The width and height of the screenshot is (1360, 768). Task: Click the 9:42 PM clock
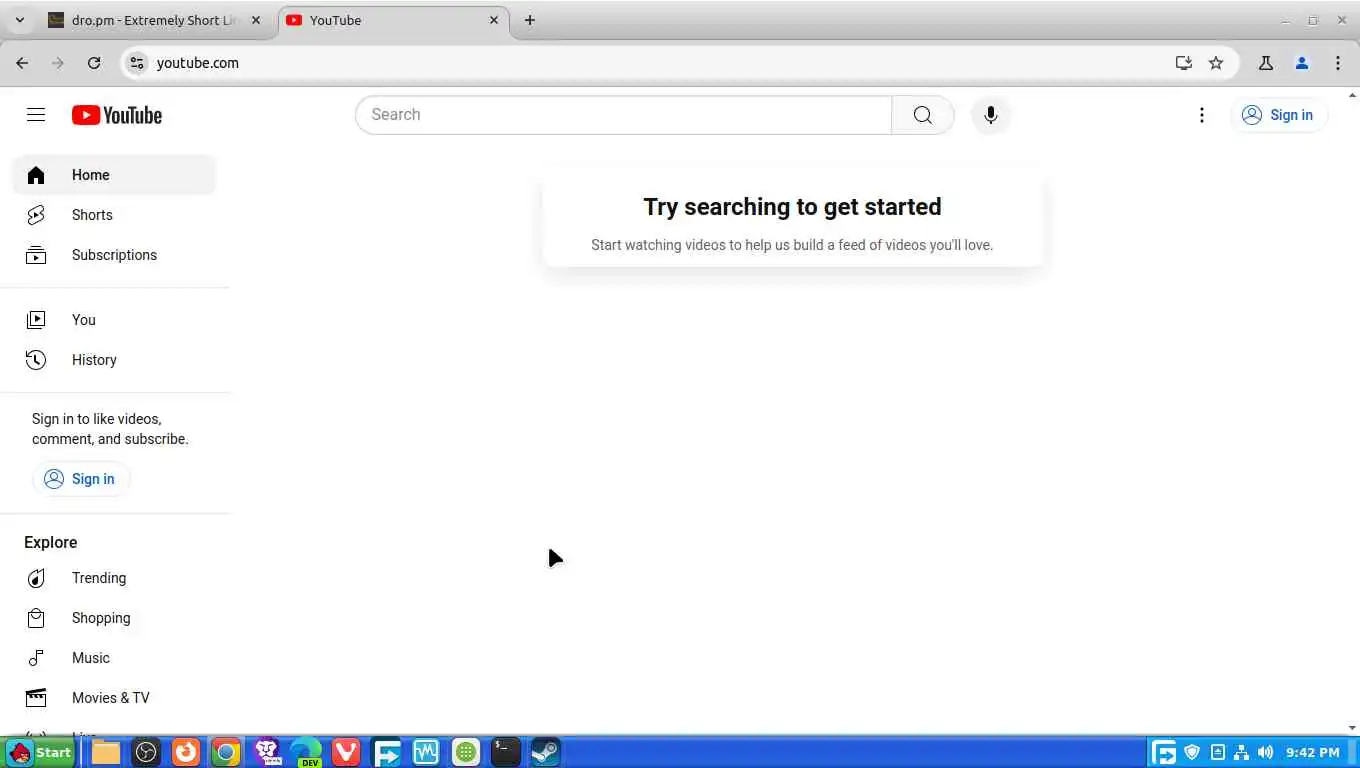(x=1313, y=752)
